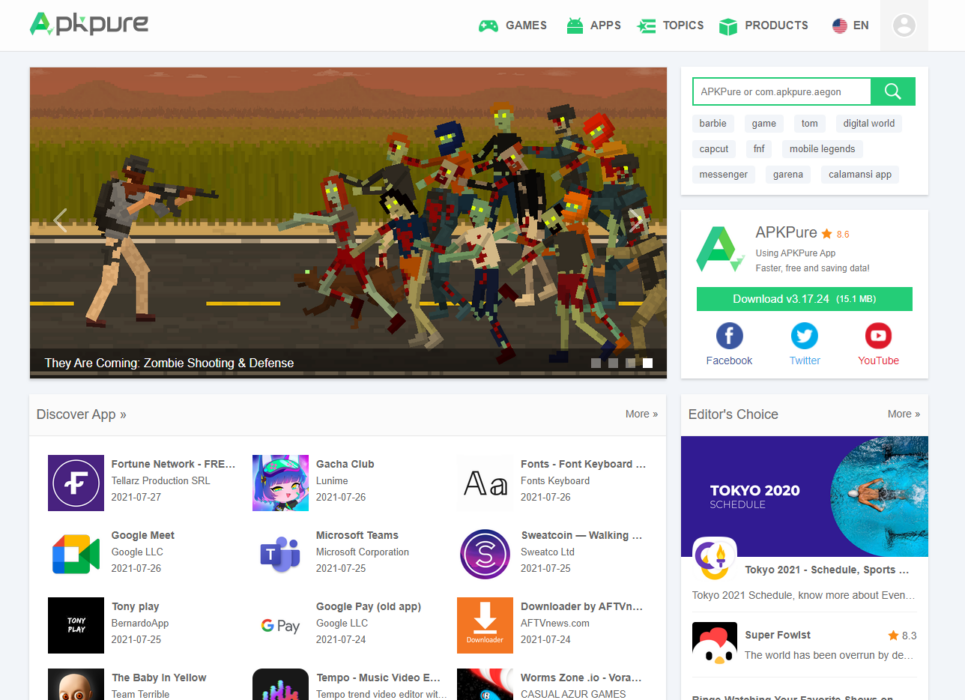
Task: Open the Tokyo 2020 Schedule thumbnail
Action: click(804, 496)
